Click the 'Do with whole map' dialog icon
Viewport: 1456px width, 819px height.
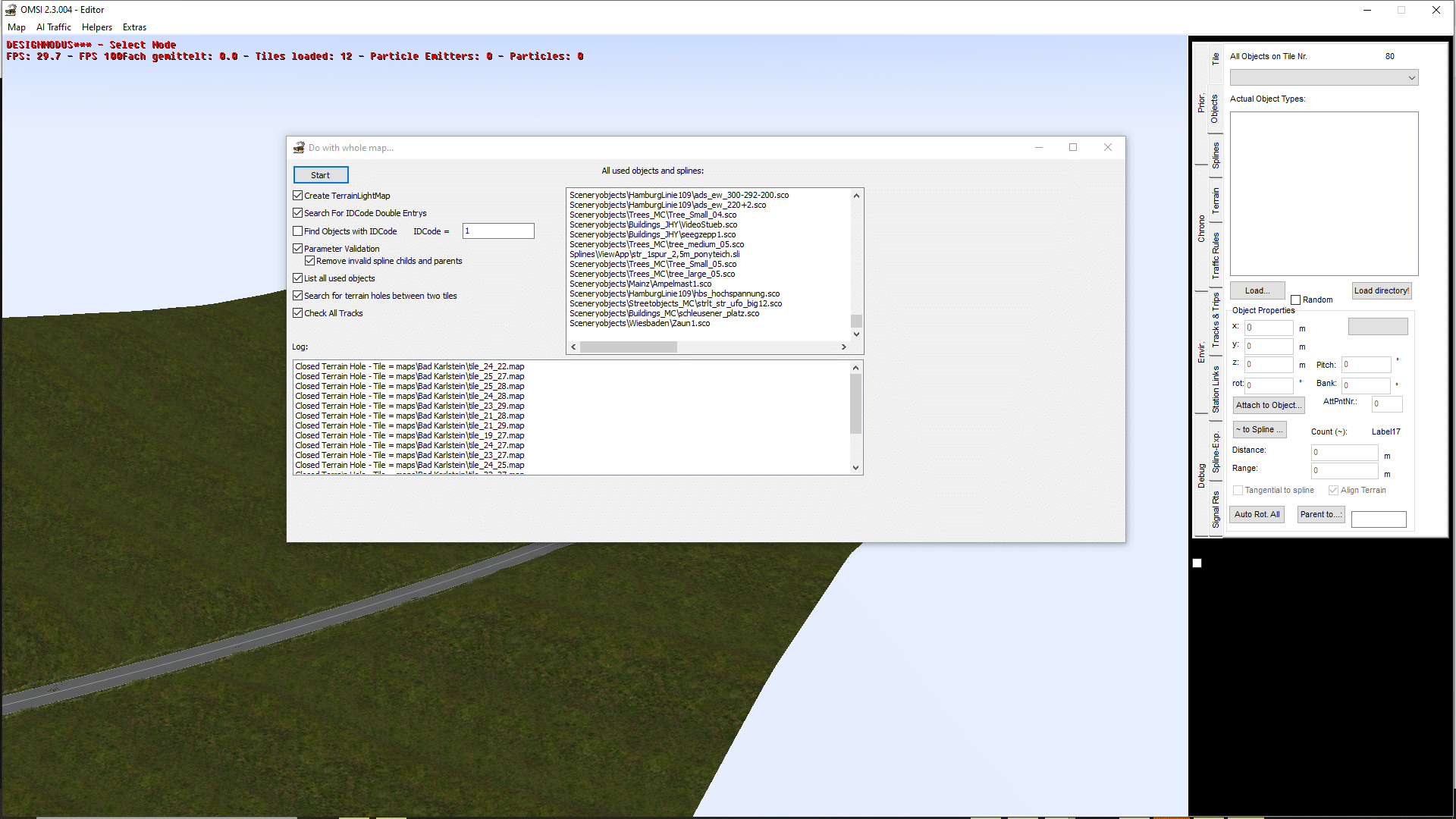pyautogui.click(x=299, y=147)
